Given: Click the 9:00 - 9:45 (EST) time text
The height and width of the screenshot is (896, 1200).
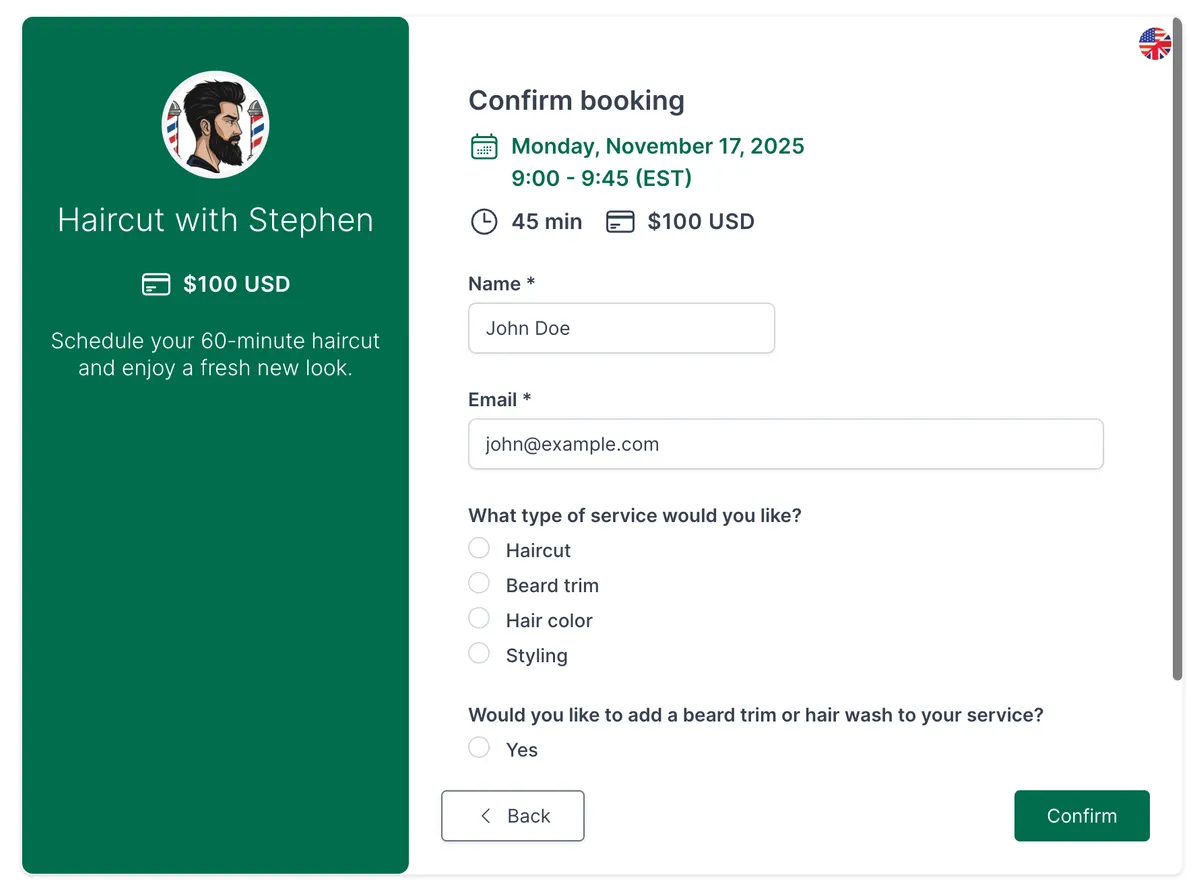Looking at the screenshot, I should (x=601, y=179).
